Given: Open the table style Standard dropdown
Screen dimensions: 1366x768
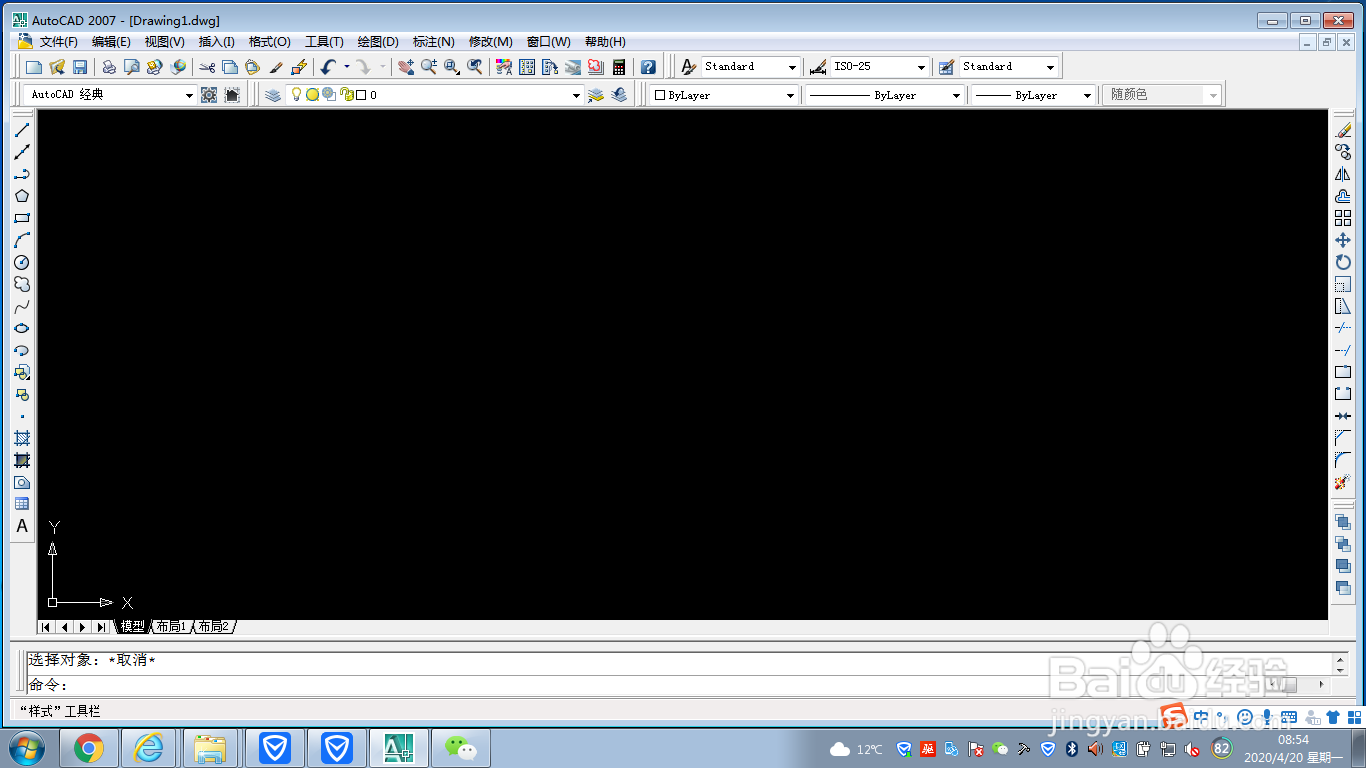Looking at the screenshot, I should coord(1050,67).
